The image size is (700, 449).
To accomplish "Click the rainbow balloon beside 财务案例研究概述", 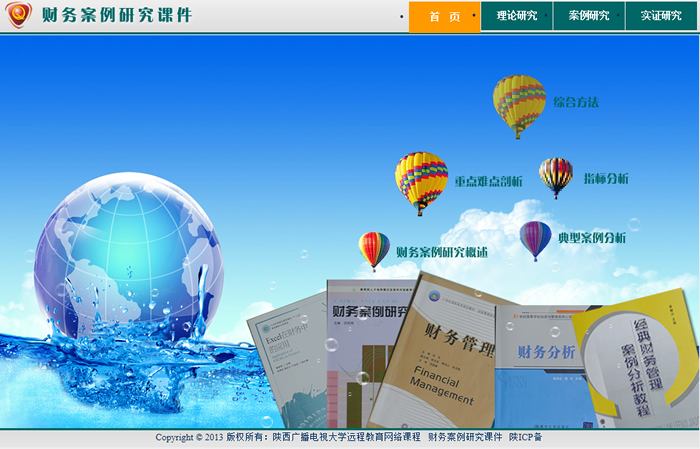I will (374, 248).
